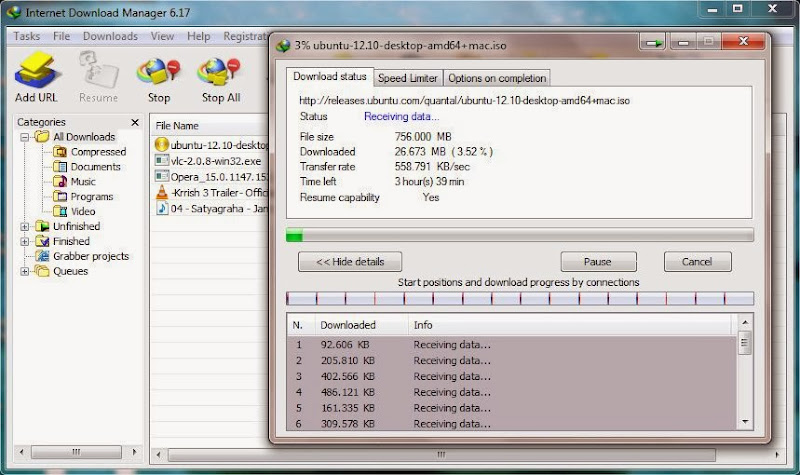The image size is (800, 475).
Task: Click the N. column header
Action: click(301, 325)
